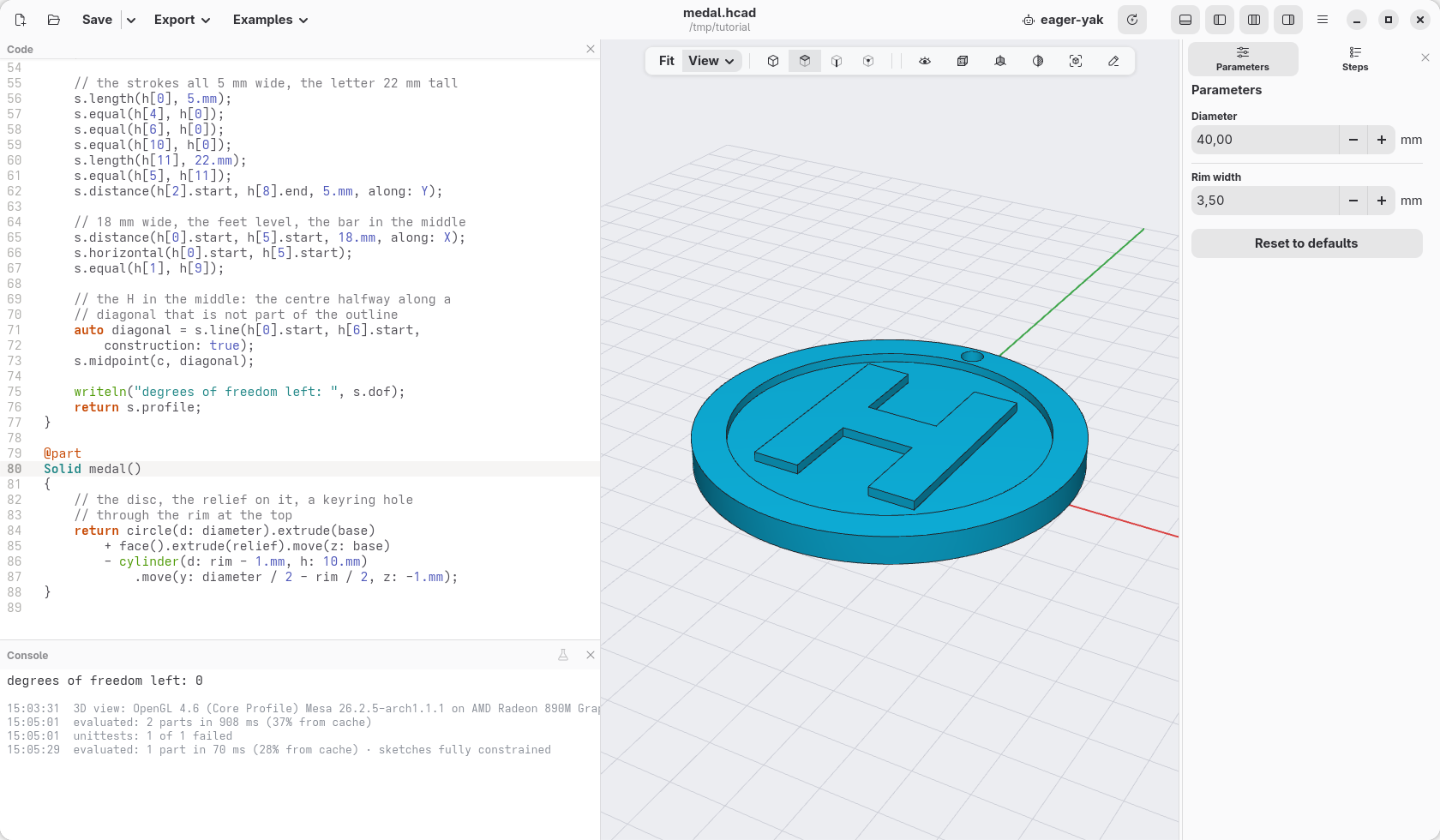Switch to the Steps tab
The width and height of the screenshot is (1440, 840).
[x=1355, y=58]
